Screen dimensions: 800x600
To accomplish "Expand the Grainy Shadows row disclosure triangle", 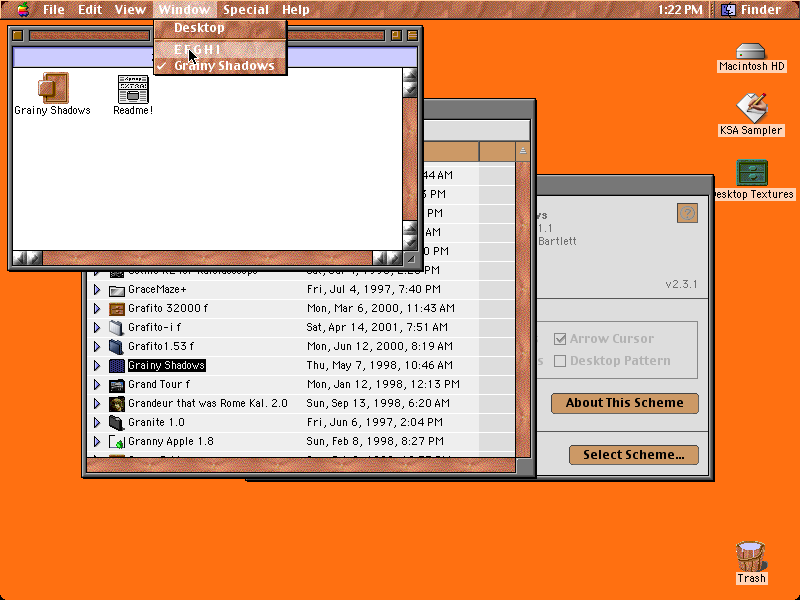I will pyautogui.click(x=97, y=365).
